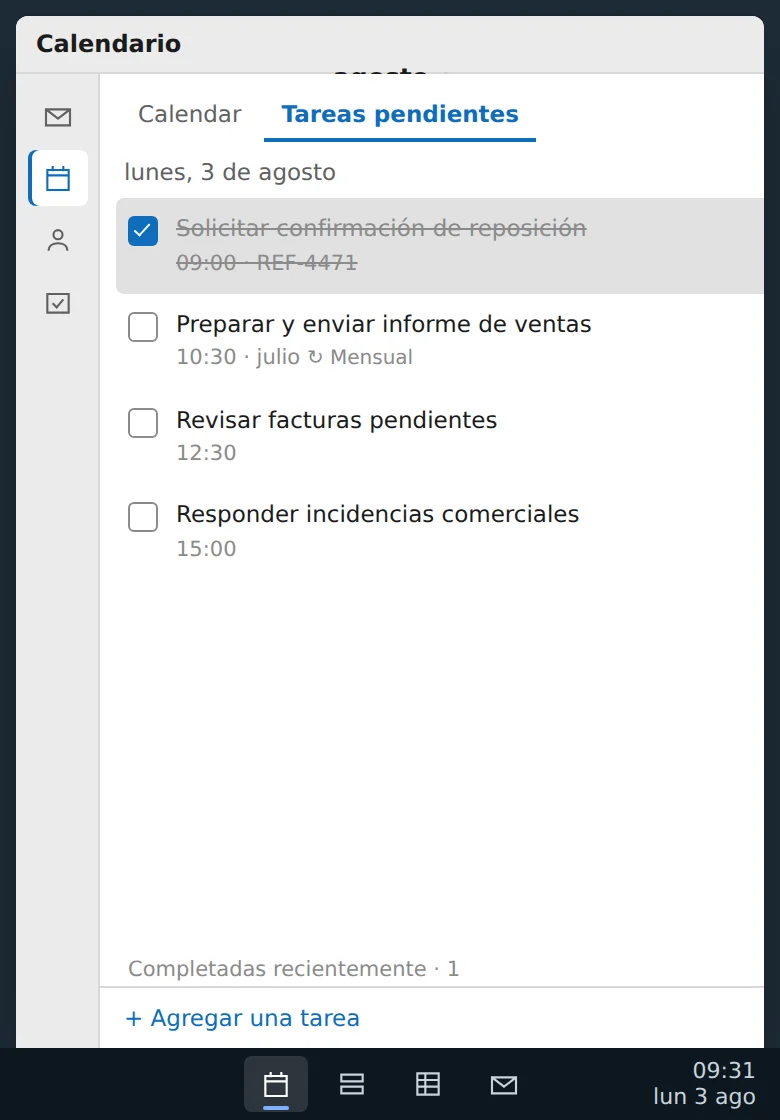Select the Responder incidencias comerciales task text
The width and height of the screenshot is (780, 1120).
coord(377,514)
